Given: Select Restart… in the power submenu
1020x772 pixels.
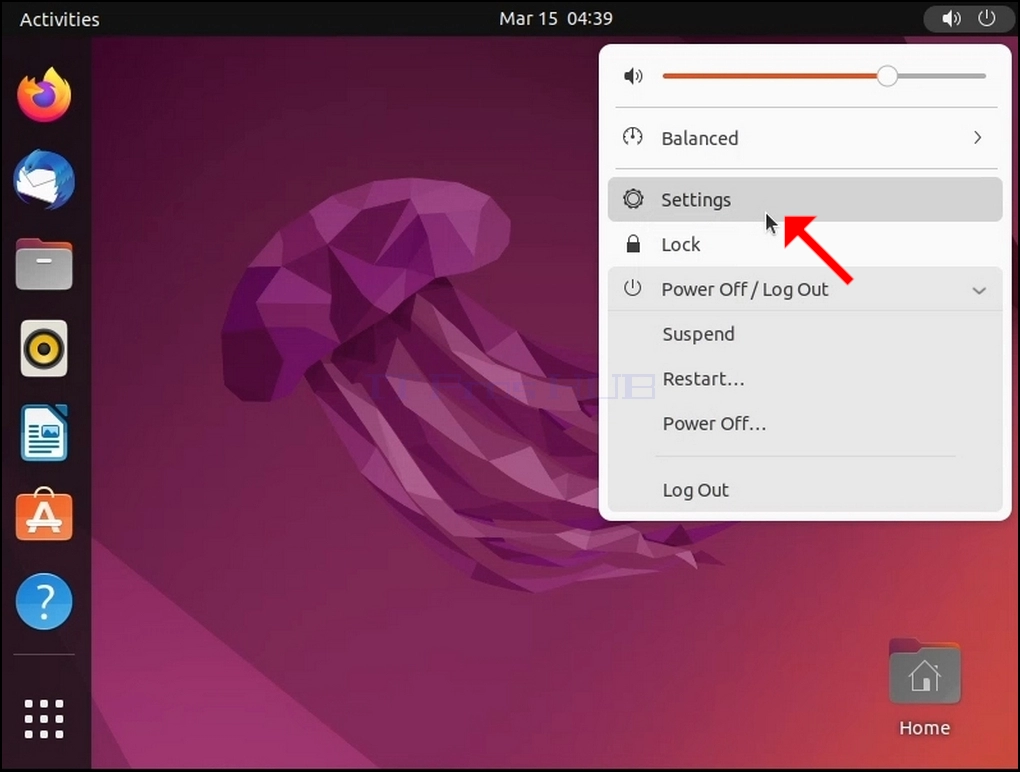Looking at the screenshot, I should 805,379.
